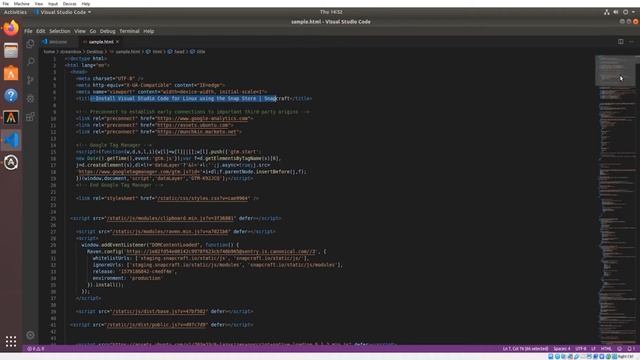Open the Run and Debug view
This screenshot has height=360, width=640.
31,98
